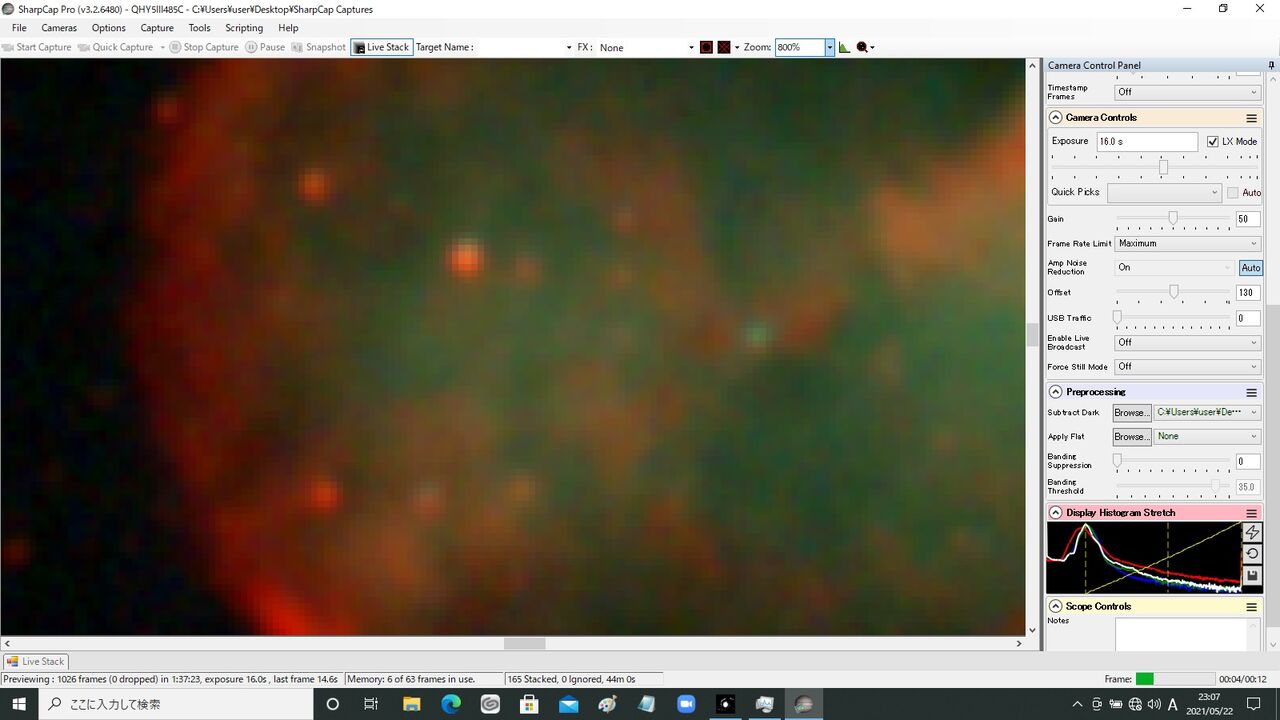Screen dimensions: 1280x720
Task: Toggle the LX Mode checkbox
Action: pyautogui.click(x=1212, y=141)
